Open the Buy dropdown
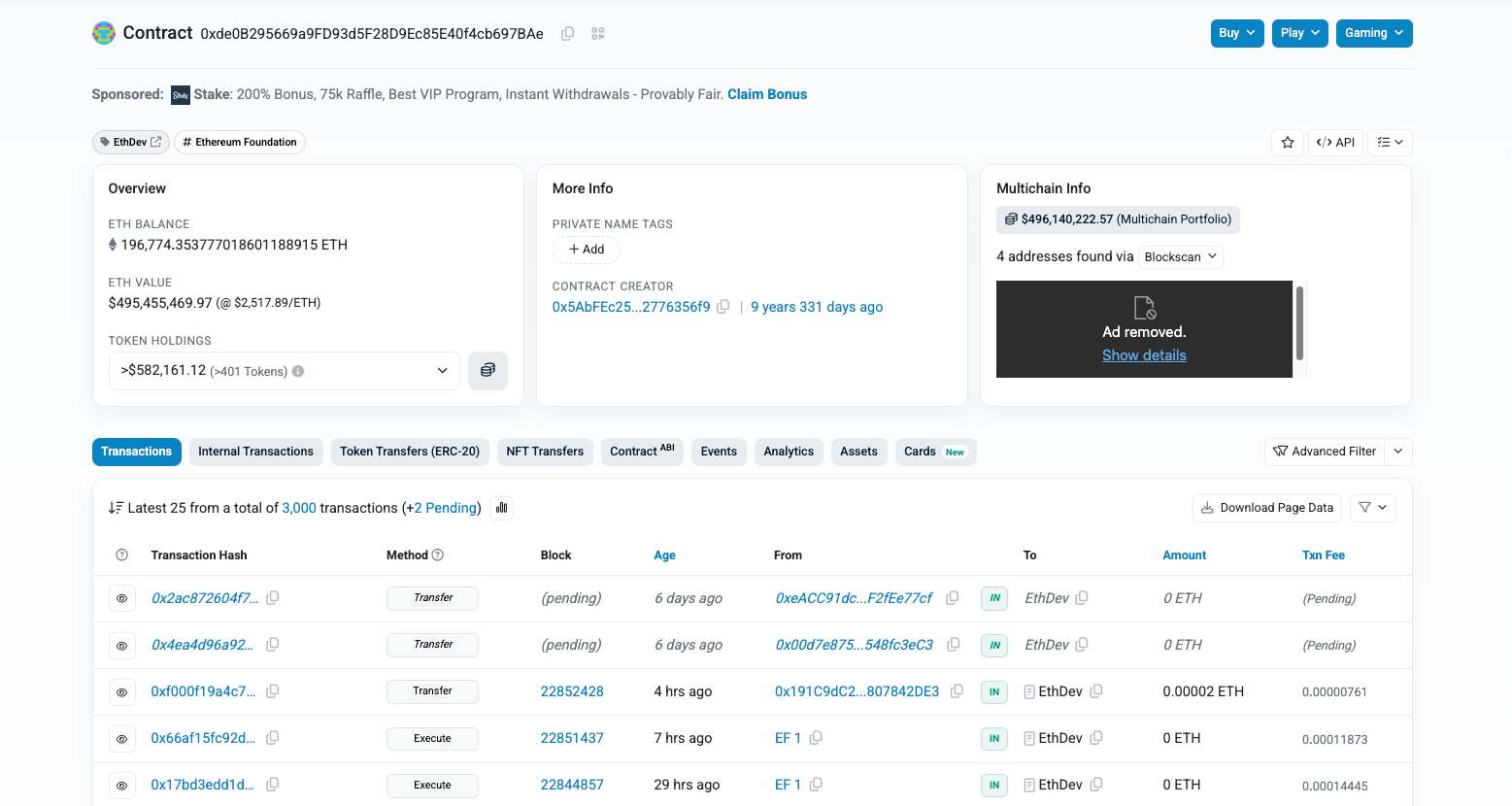The image size is (1512, 806). (x=1237, y=33)
